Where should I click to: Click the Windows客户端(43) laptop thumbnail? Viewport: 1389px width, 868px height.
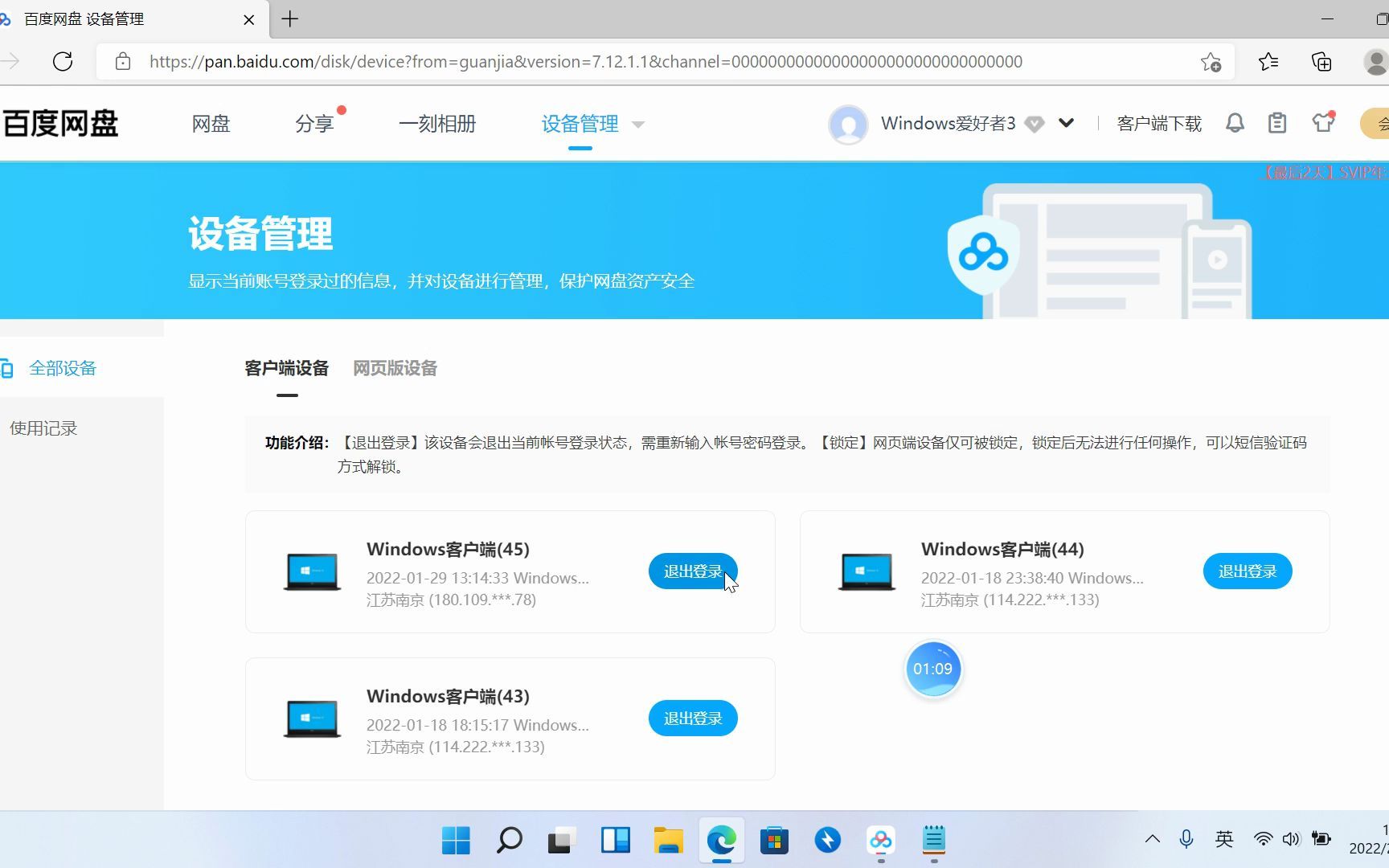pyautogui.click(x=312, y=719)
